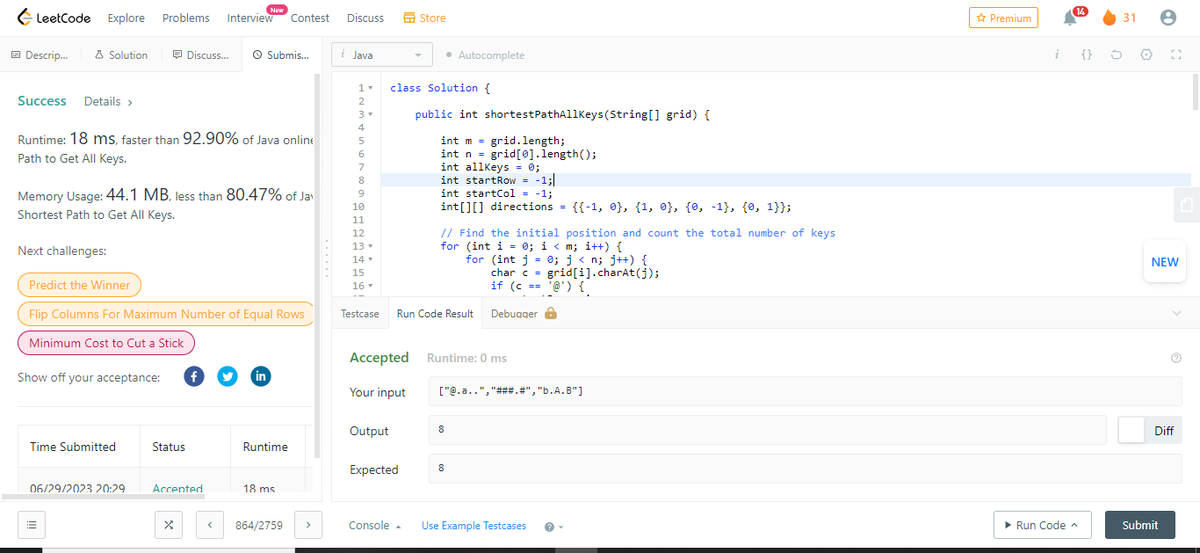Pick a random problem shuffle icon

click(169, 525)
